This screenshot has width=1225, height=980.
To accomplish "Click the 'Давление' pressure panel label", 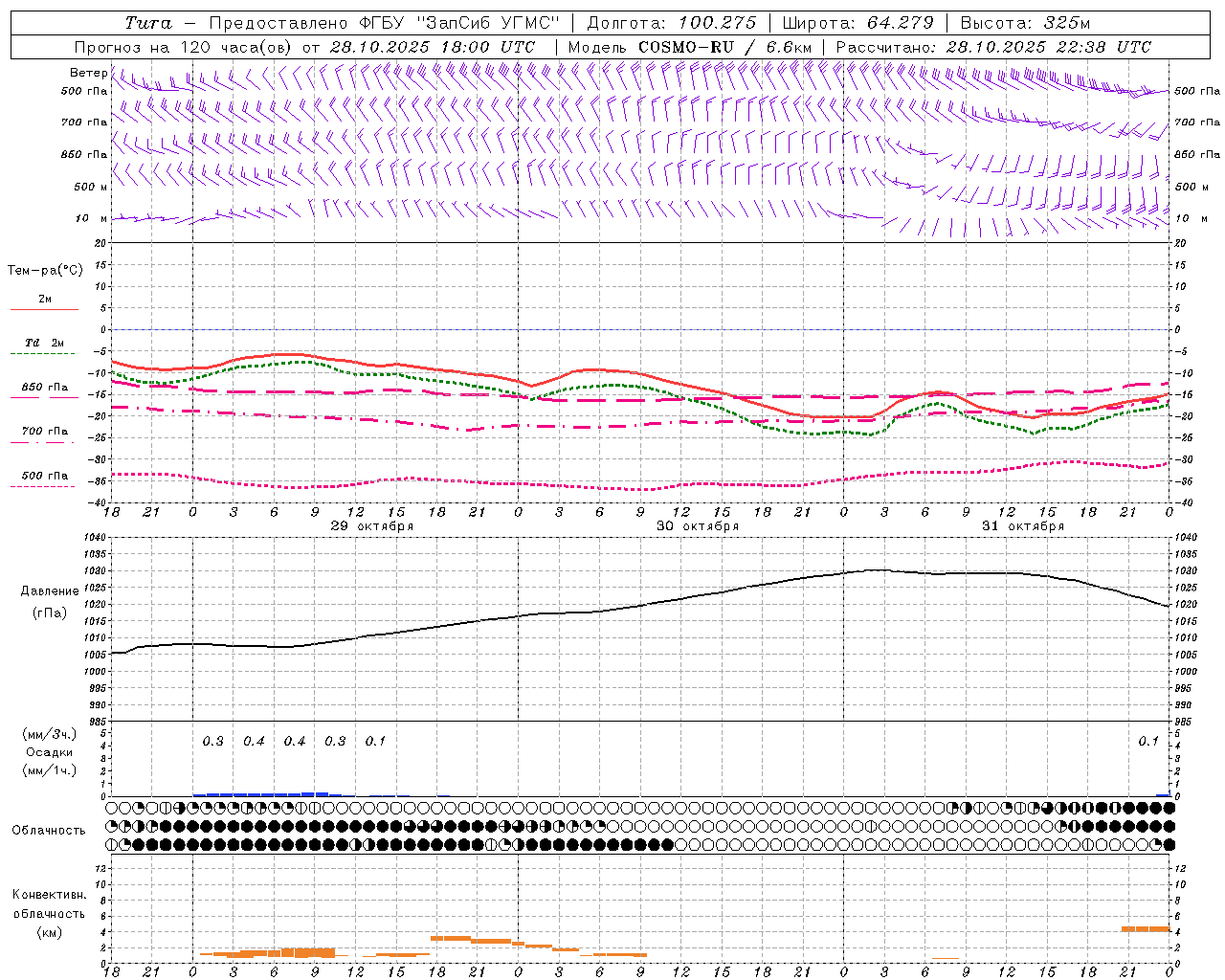I will pyautogui.click(x=50, y=591).
